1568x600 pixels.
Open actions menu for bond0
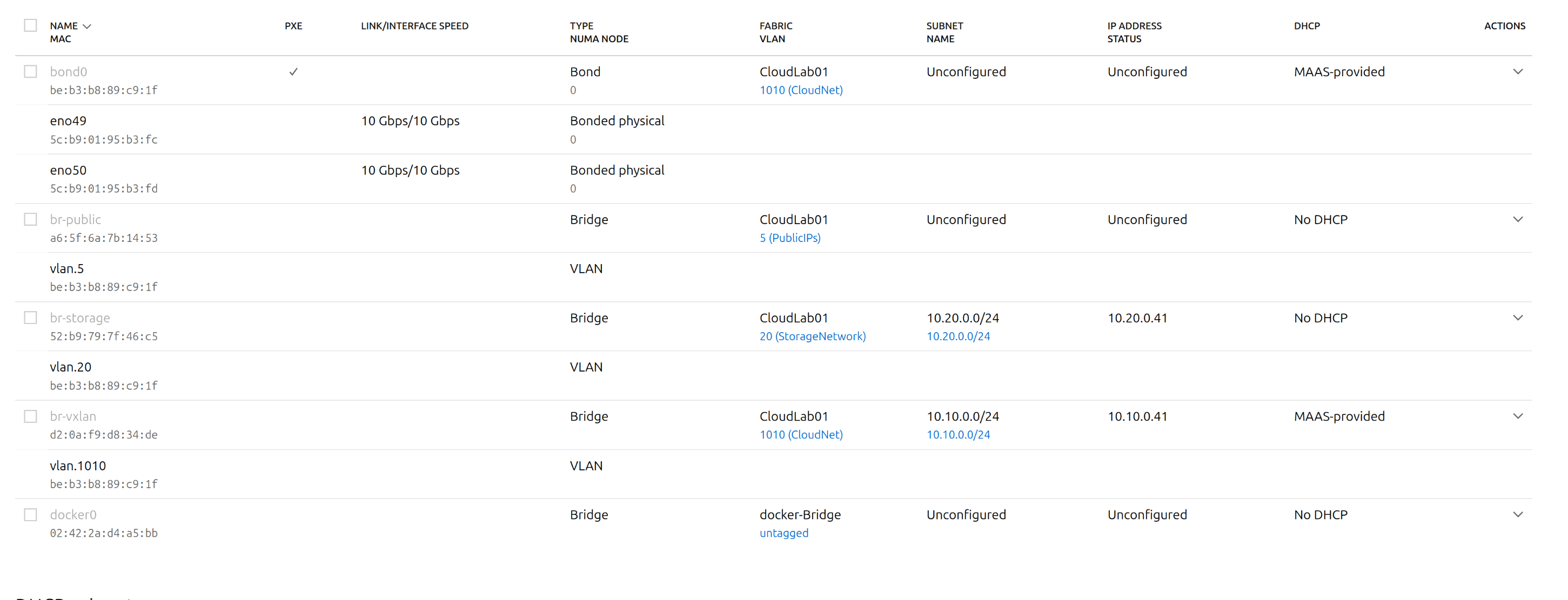click(x=1517, y=72)
